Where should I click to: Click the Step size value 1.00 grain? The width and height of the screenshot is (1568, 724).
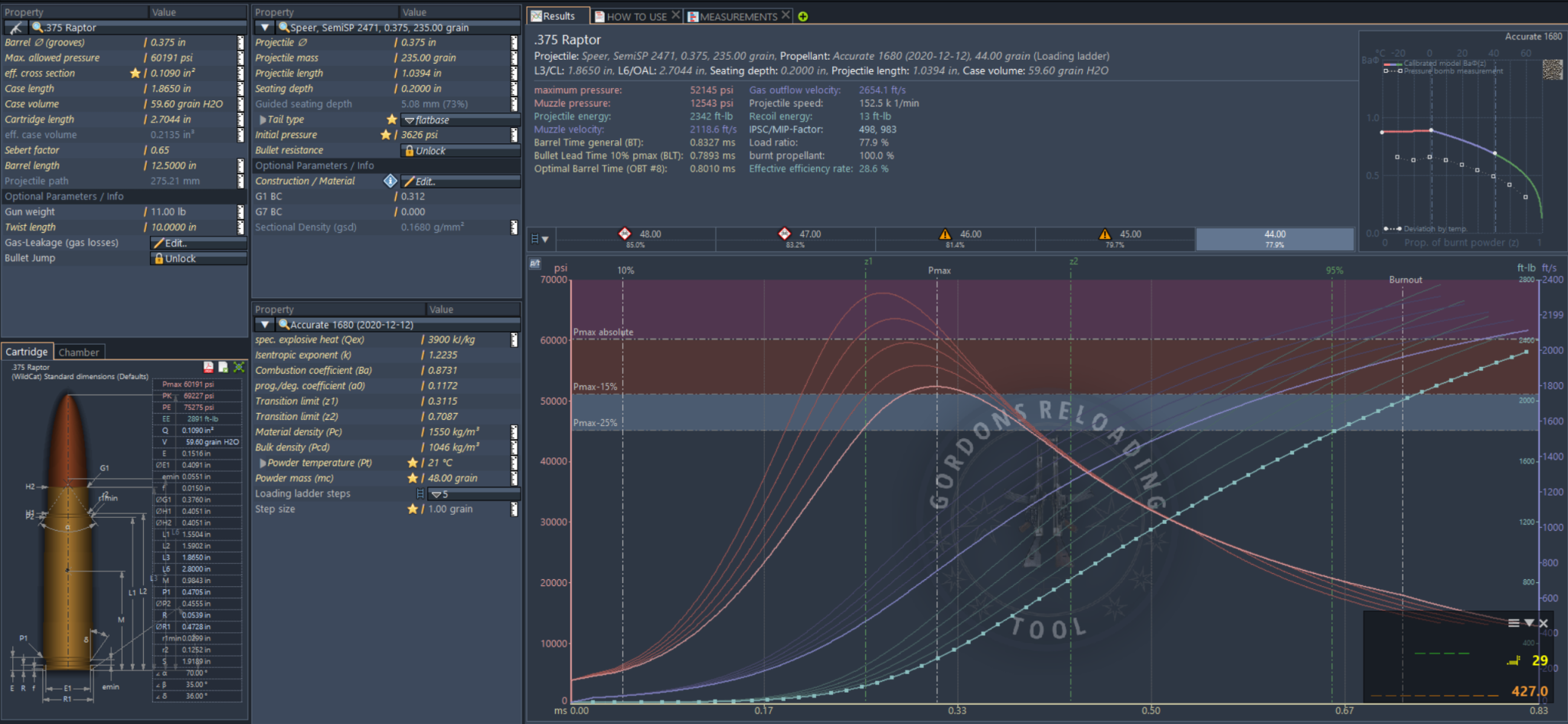pyautogui.click(x=450, y=509)
